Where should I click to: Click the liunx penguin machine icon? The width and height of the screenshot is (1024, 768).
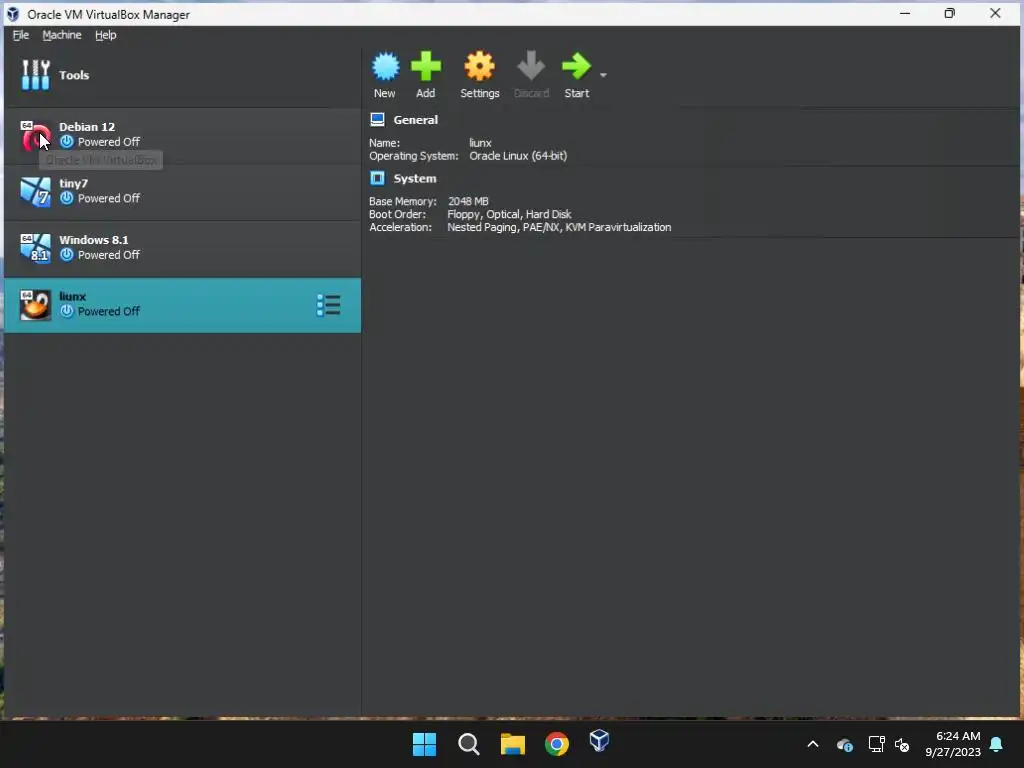(x=35, y=305)
